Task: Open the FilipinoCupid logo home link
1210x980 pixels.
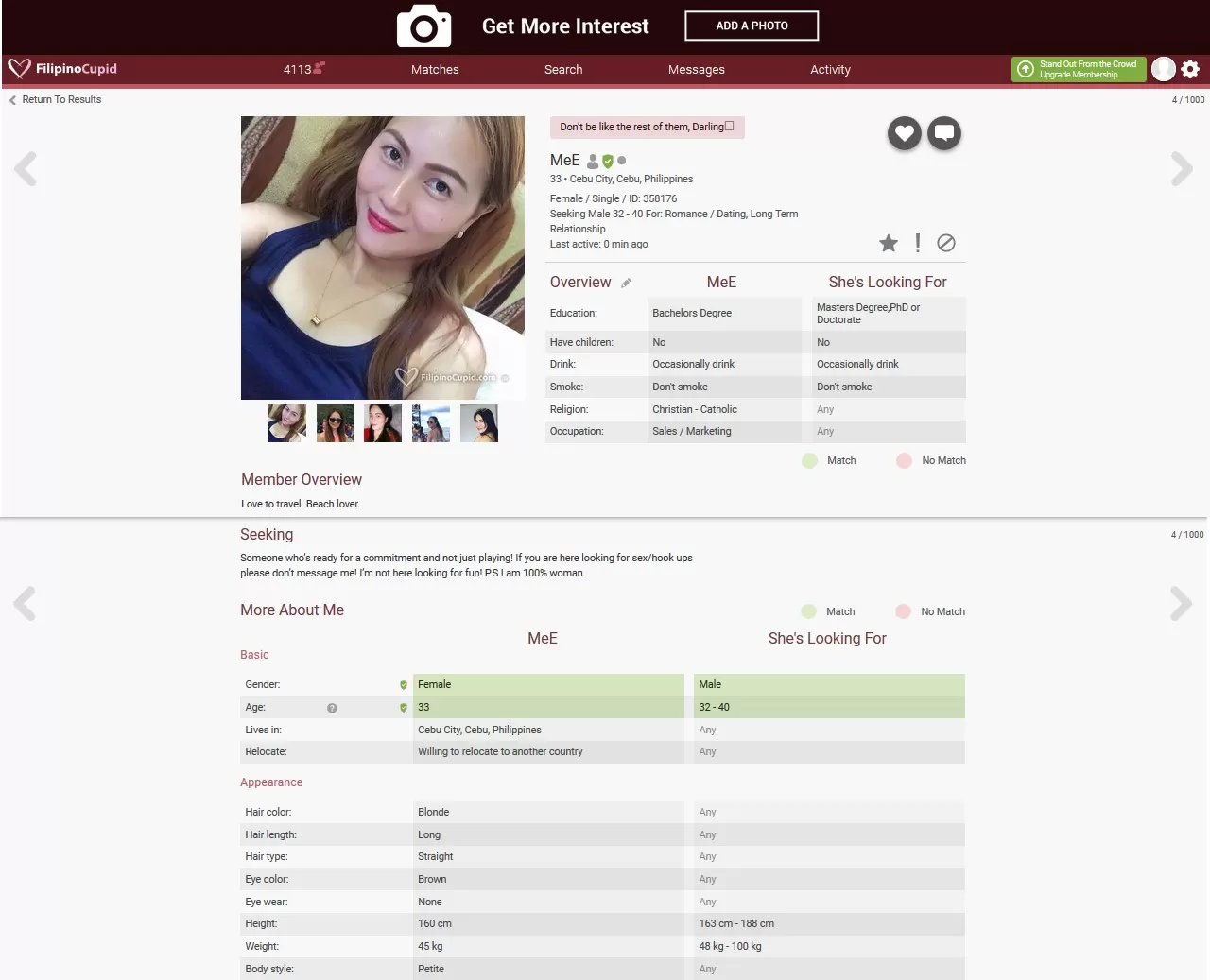Action: click(63, 69)
